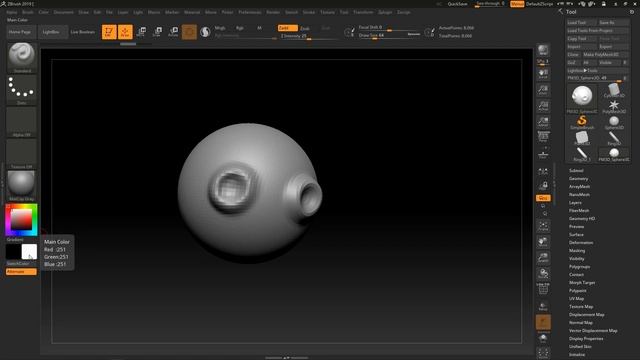The image size is (640, 360).
Task: Click the QuickSave button
Action: [457, 4]
